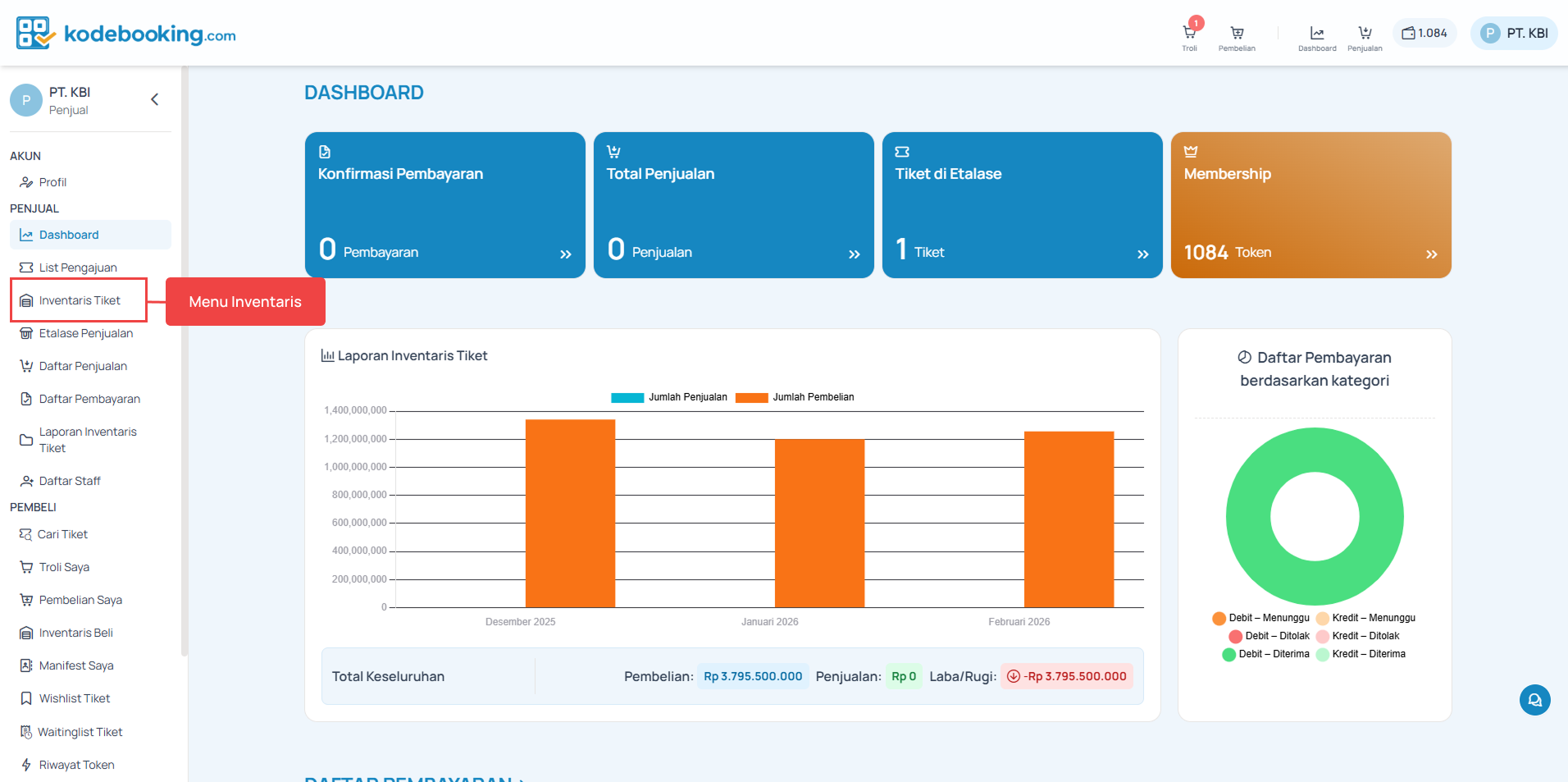
Task: Select Inventaris Tiket in the sidebar
Action: pyautogui.click(x=80, y=300)
